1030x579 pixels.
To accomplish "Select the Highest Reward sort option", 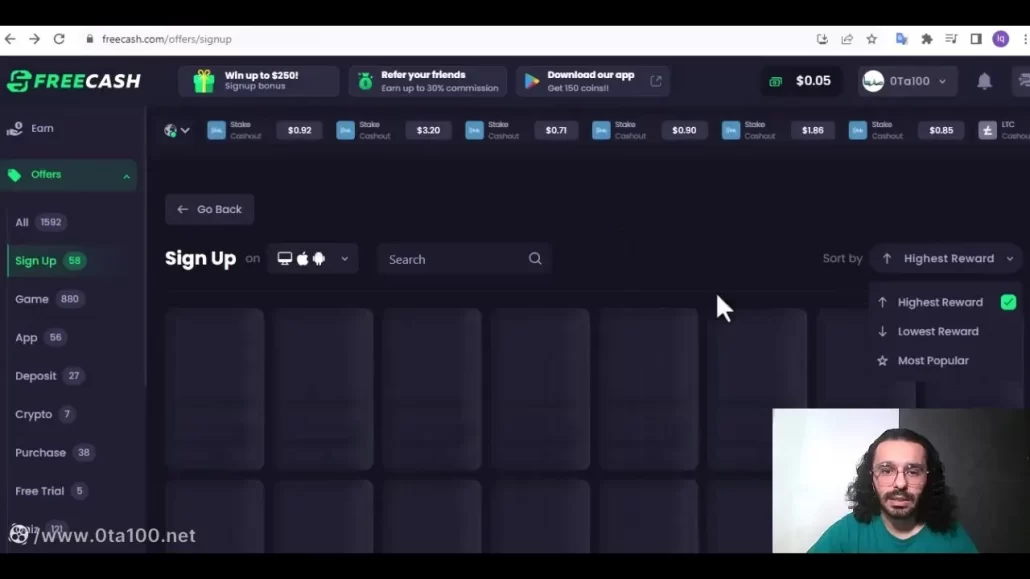I will click(940, 302).
